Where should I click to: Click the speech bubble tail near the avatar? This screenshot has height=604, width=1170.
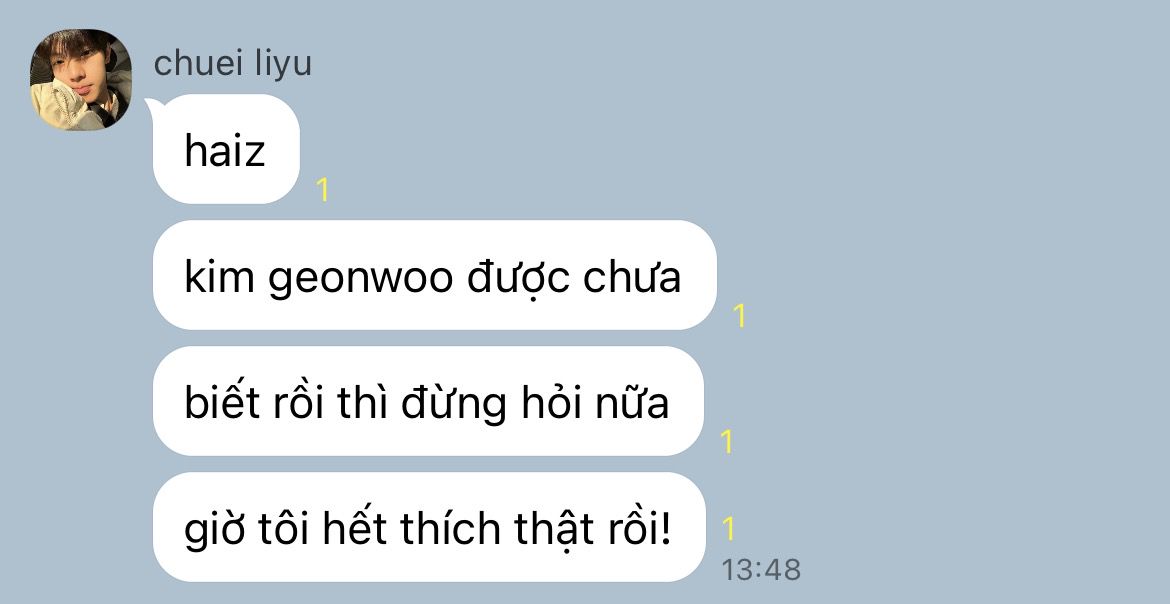click(x=153, y=107)
